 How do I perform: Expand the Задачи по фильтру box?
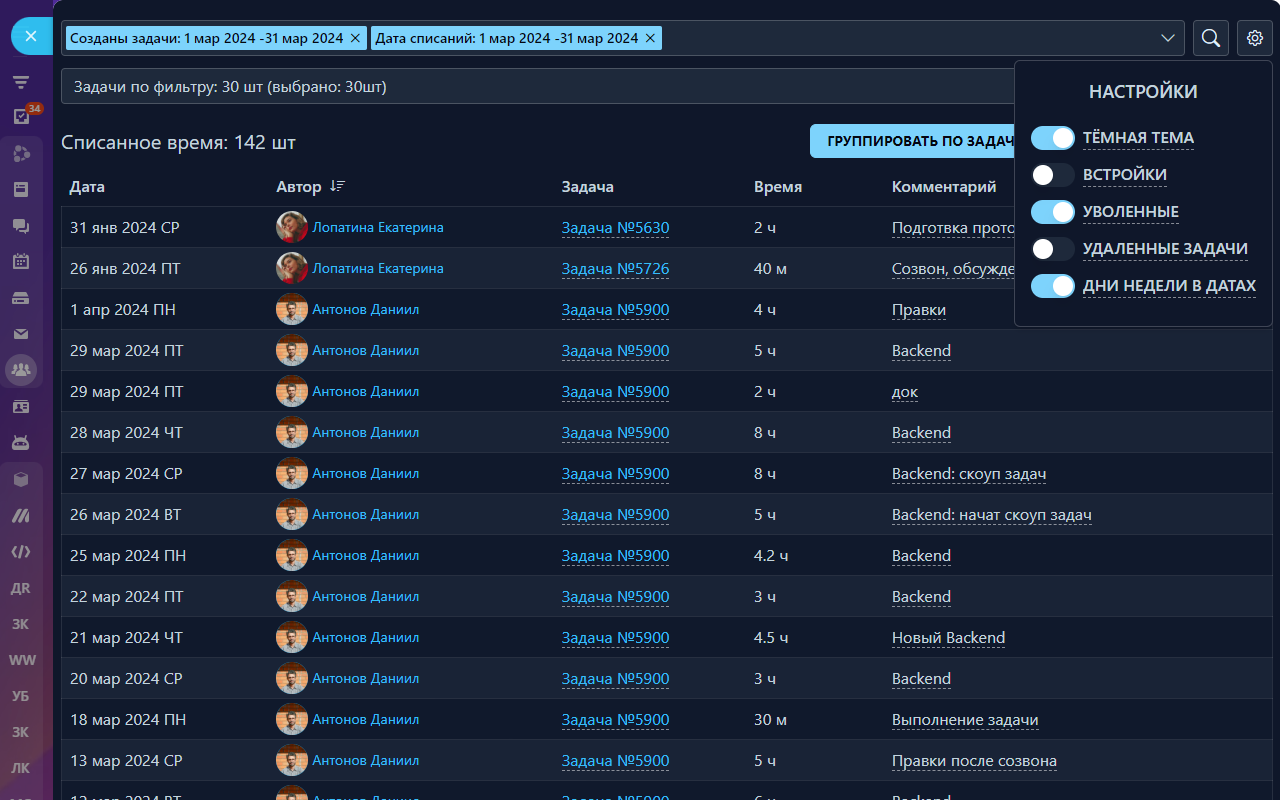point(537,87)
